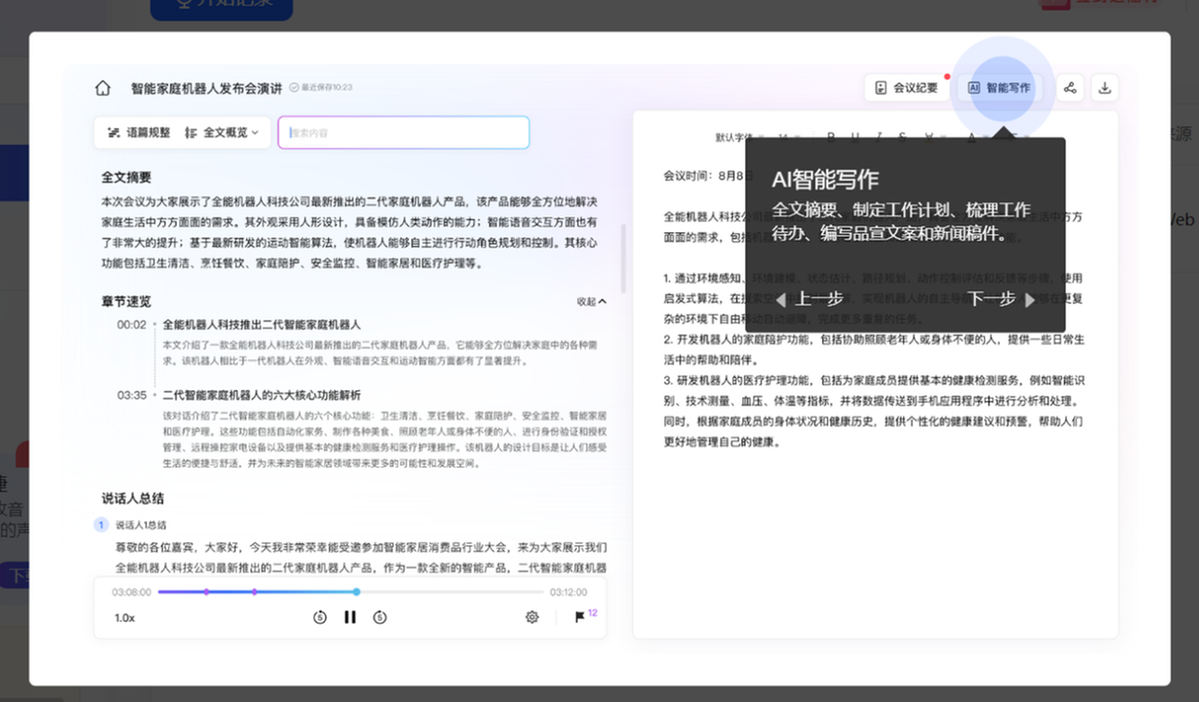Select the 智能写作 AI writing tab
Viewport: 1199px width, 702px height.
pyautogui.click(x=998, y=88)
